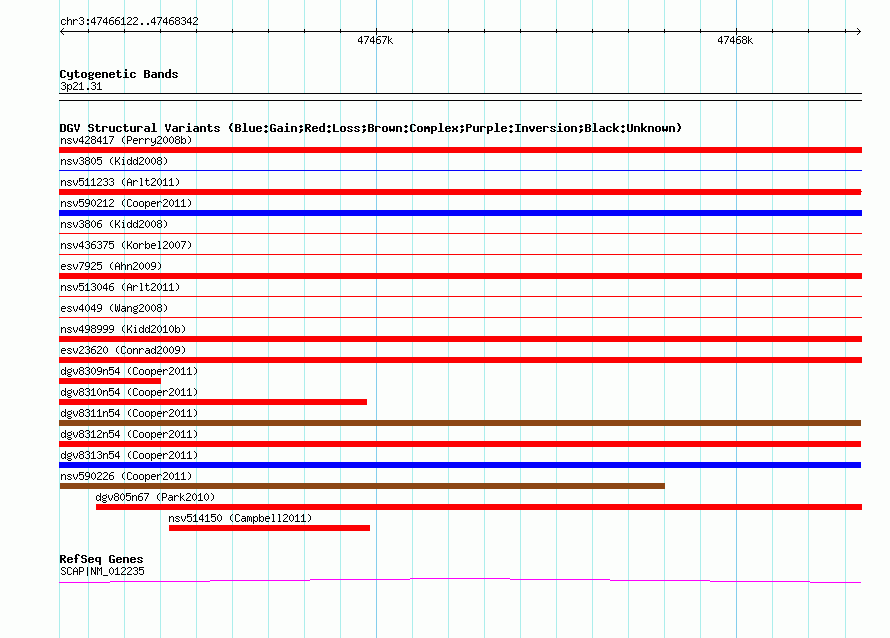Select the brown nsv590226 complex bar
This screenshot has width=890, height=638.
tap(362, 486)
